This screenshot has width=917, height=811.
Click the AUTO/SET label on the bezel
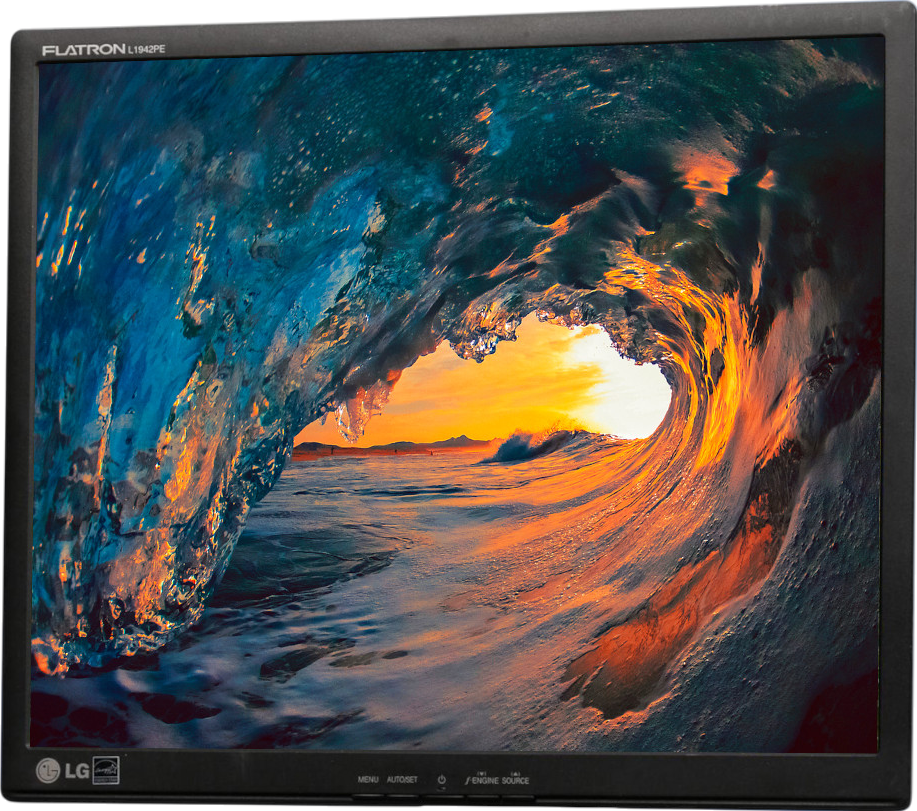click(x=402, y=779)
